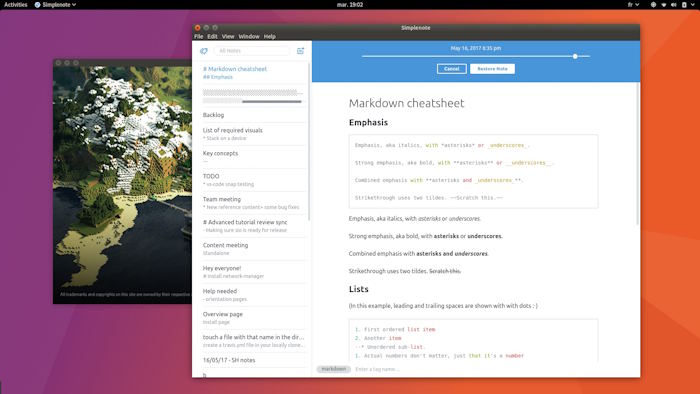Screen dimensions: 700x394
Task: Open the Window menu
Action: click(x=249, y=36)
